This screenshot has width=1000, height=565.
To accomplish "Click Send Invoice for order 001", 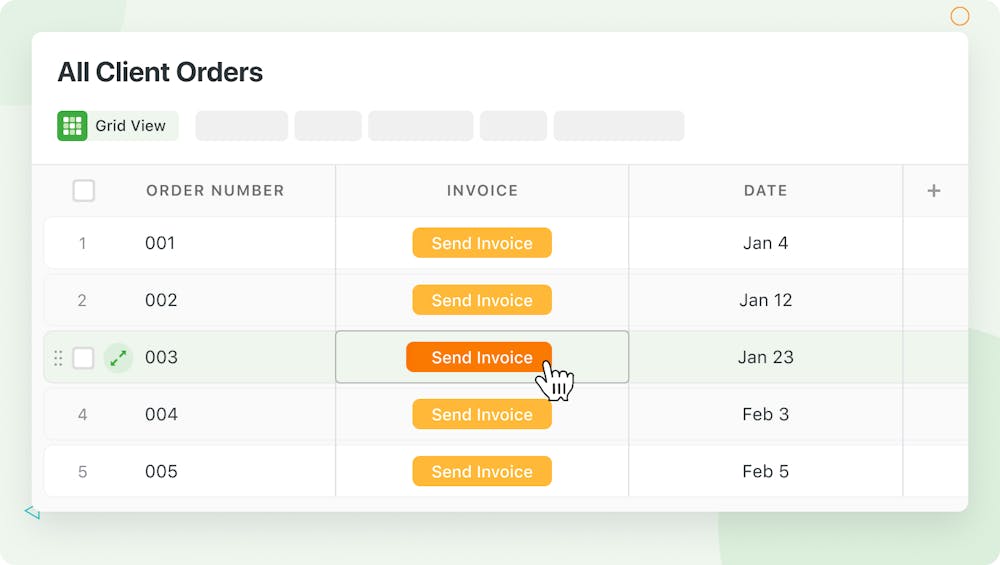I will click(x=482, y=243).
